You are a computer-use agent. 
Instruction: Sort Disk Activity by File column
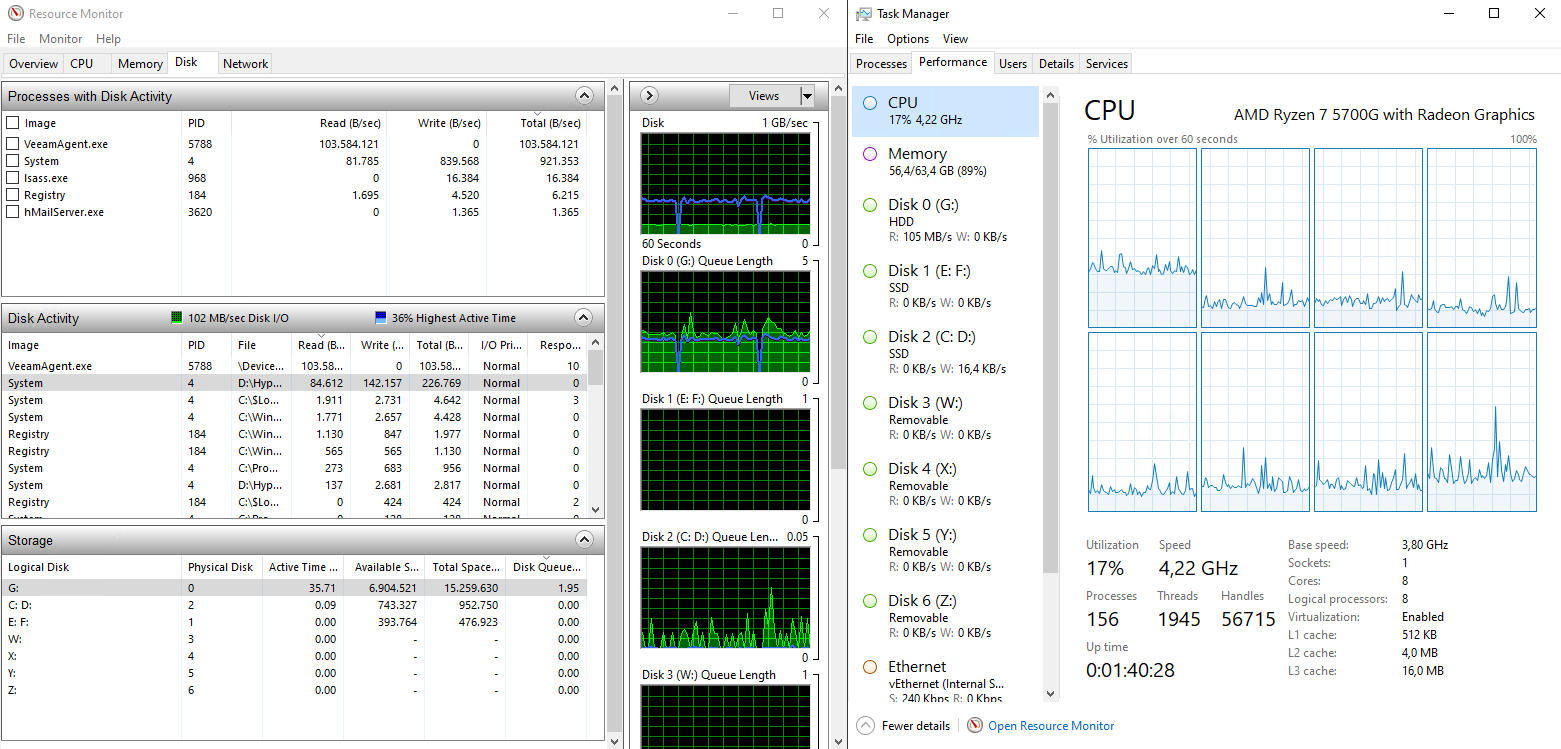[261, 345]
